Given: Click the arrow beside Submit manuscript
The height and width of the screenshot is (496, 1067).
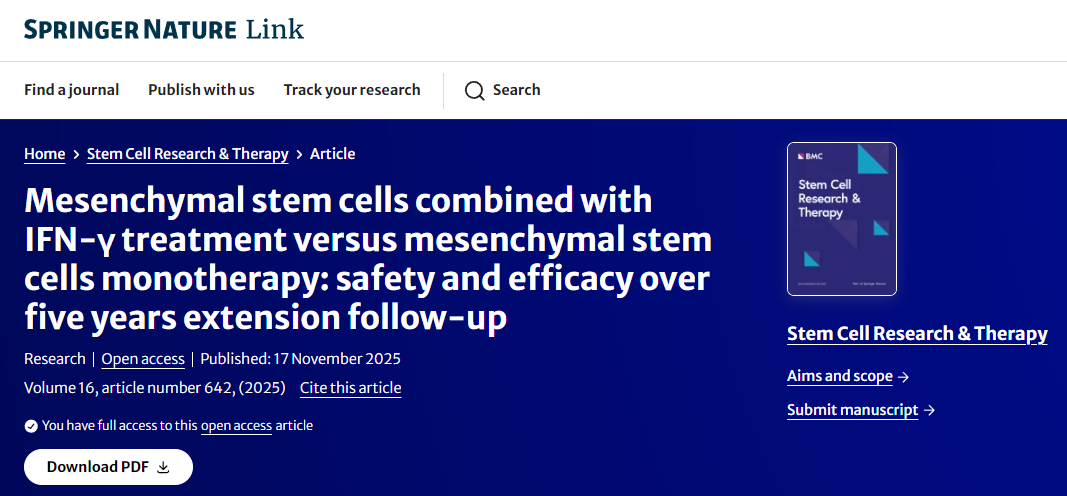Looking at the screenshot, I should (x=929, y=410).
